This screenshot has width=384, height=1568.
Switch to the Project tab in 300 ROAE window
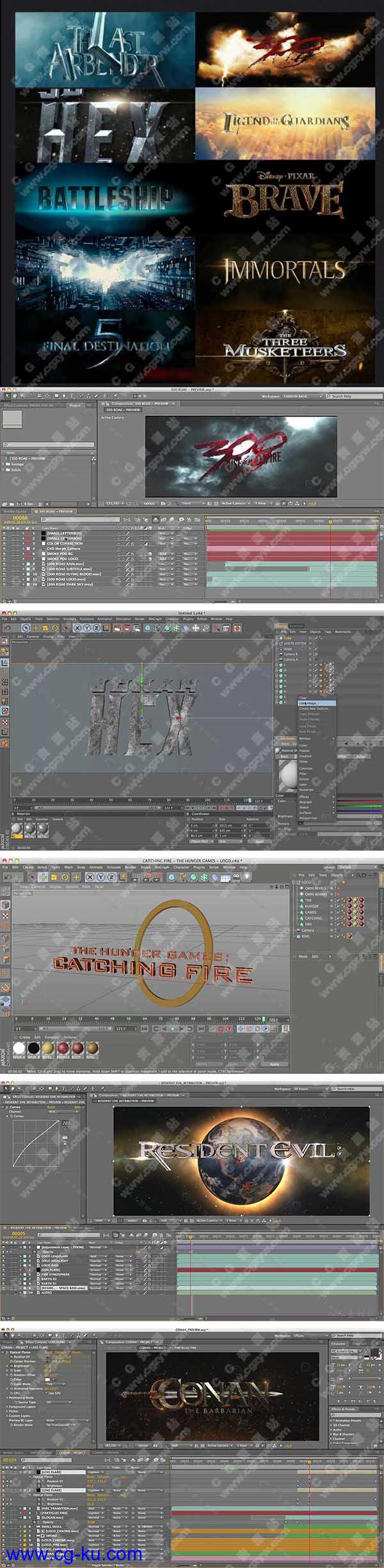[x=75, y=405]
